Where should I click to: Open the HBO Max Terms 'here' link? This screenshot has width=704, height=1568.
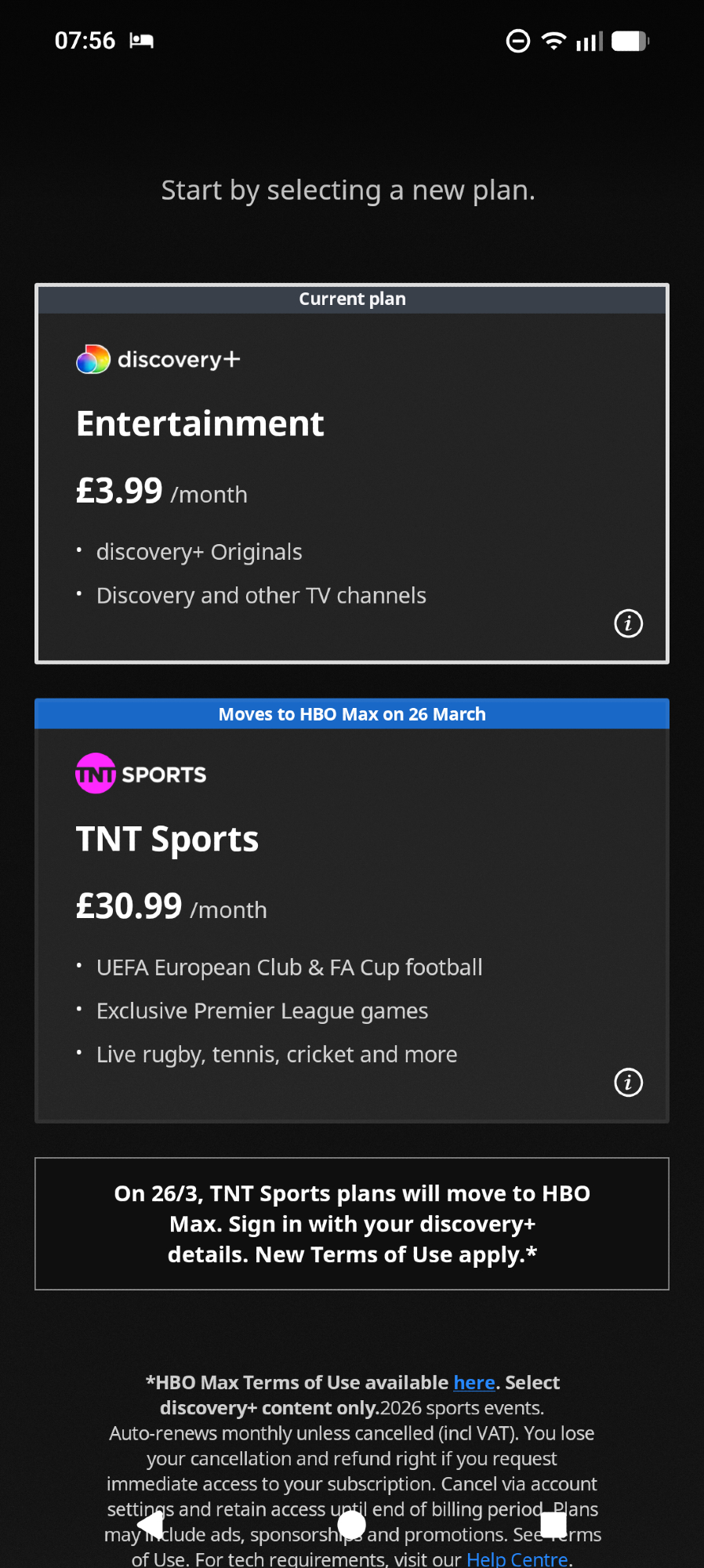pyautogui.click(x=474, y=1382)
